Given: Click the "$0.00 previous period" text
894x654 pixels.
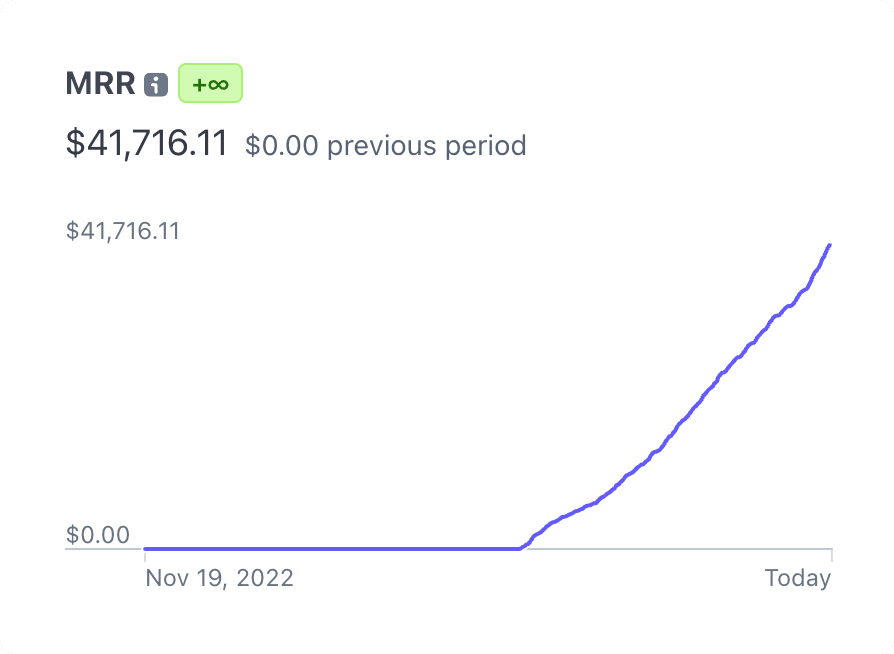Looking at the screenshot, I should [386, 146].
